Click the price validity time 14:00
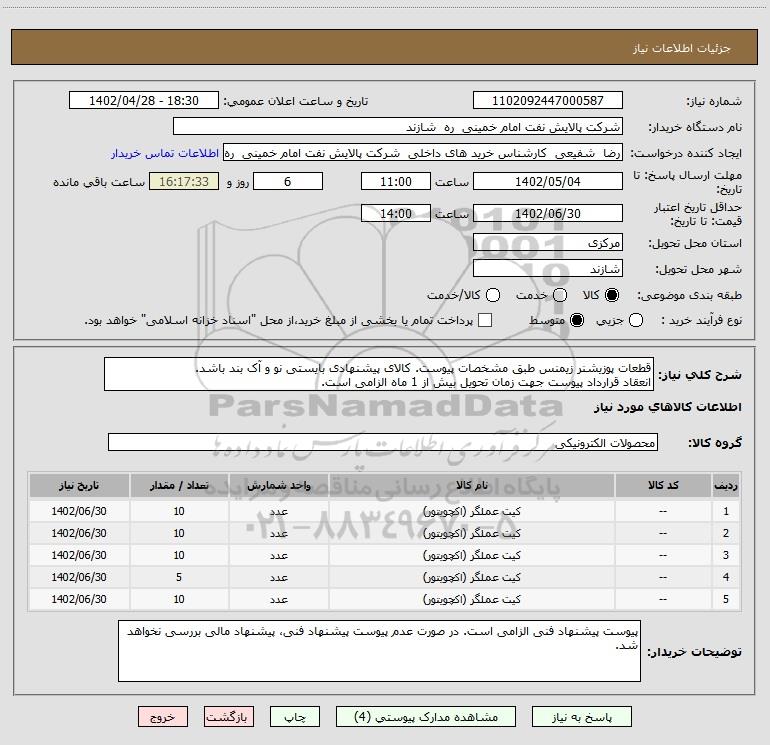This screenshot has height=745, width=770. pyautogui.click(x=396, y=214)
